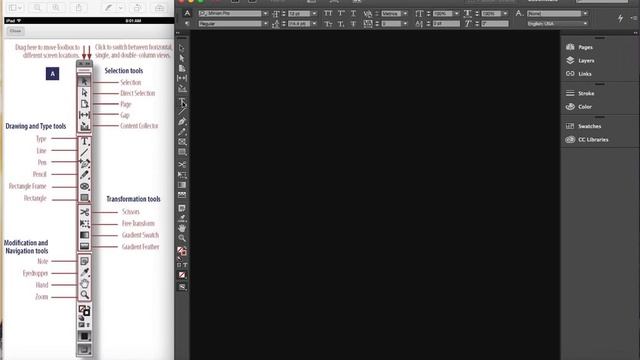Open the font family dropdown arrow
Image resolution: width=640 pixels, height=360 pixels.
265,13
